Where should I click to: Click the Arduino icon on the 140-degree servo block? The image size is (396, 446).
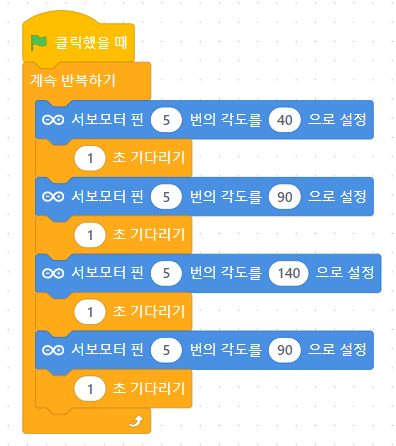pos(53,273)
